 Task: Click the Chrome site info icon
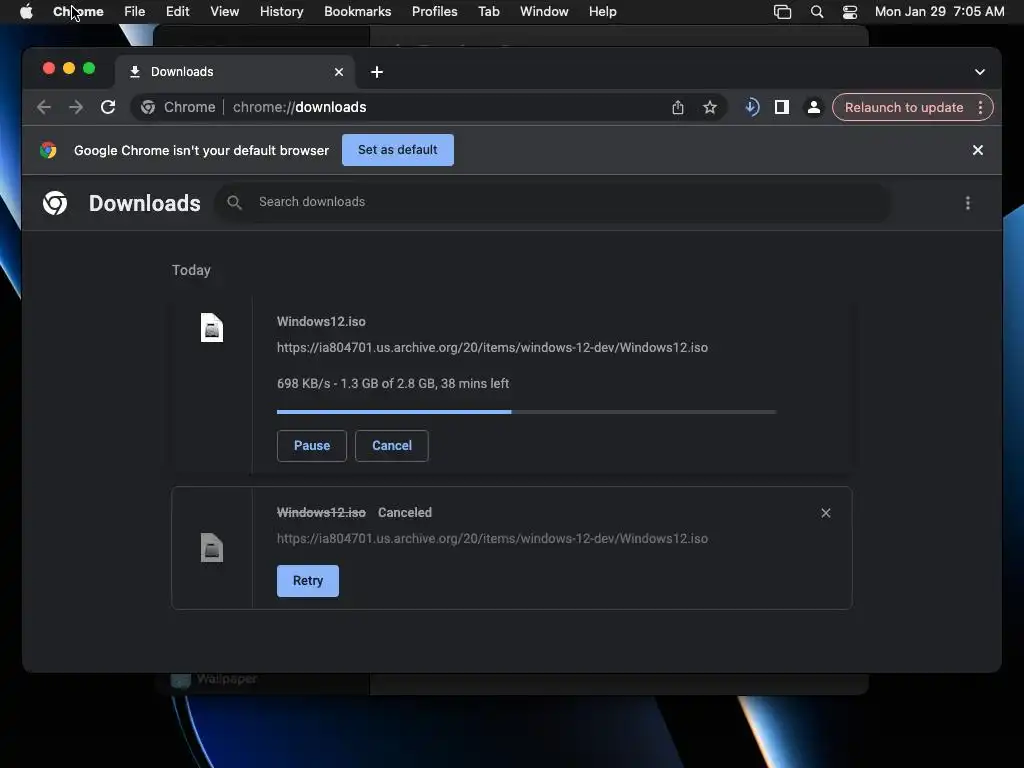tap(148, 107)
